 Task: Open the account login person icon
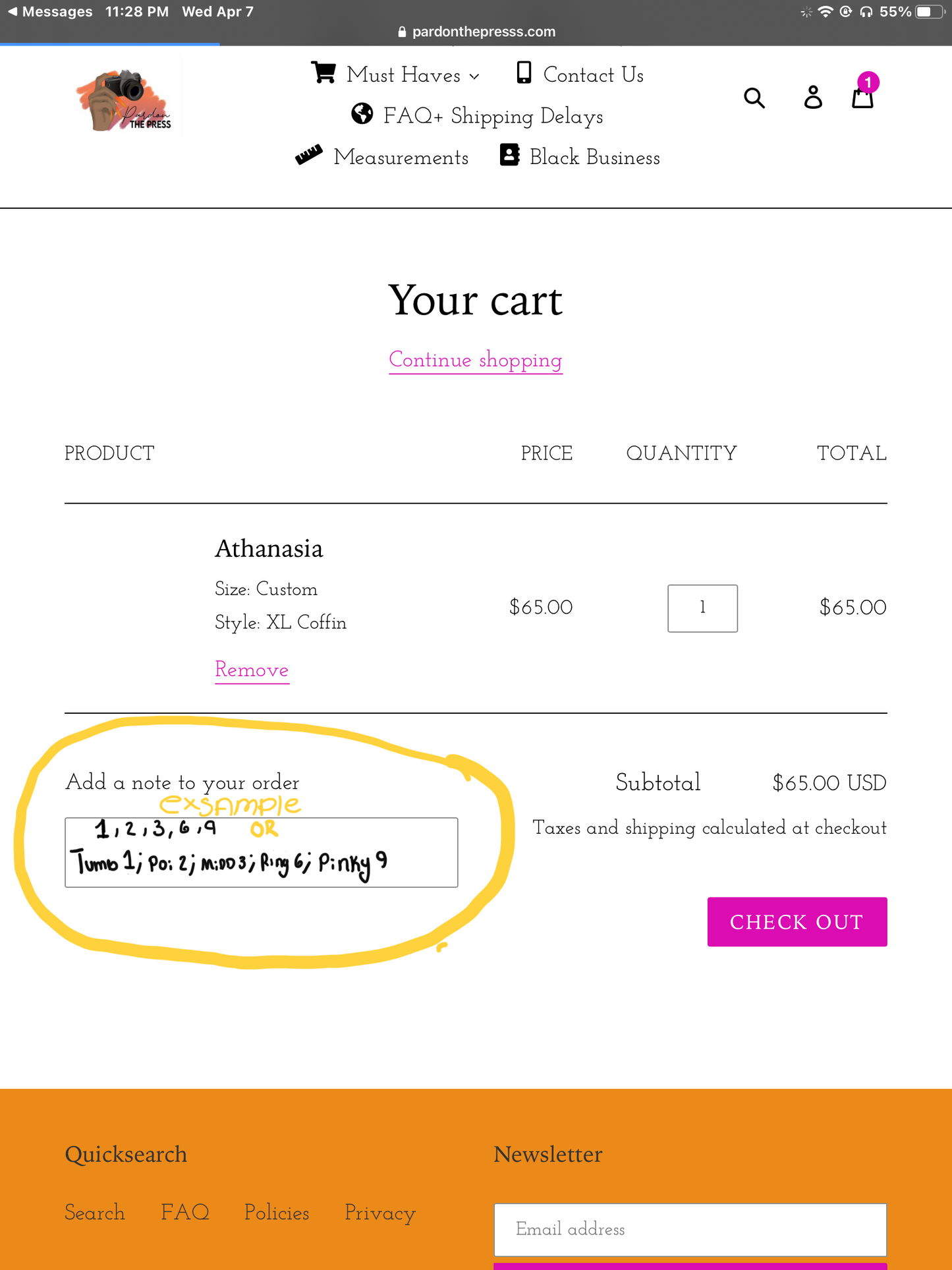click(x=813, y=98)
